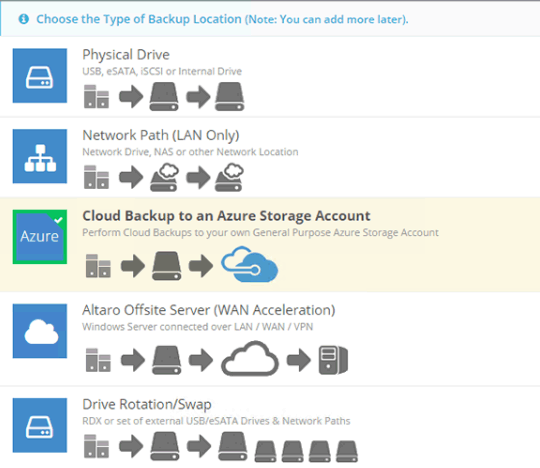The image size is (540, 468).
Task: Select the Network Path tile icon
Action: [x=40, y=156]
